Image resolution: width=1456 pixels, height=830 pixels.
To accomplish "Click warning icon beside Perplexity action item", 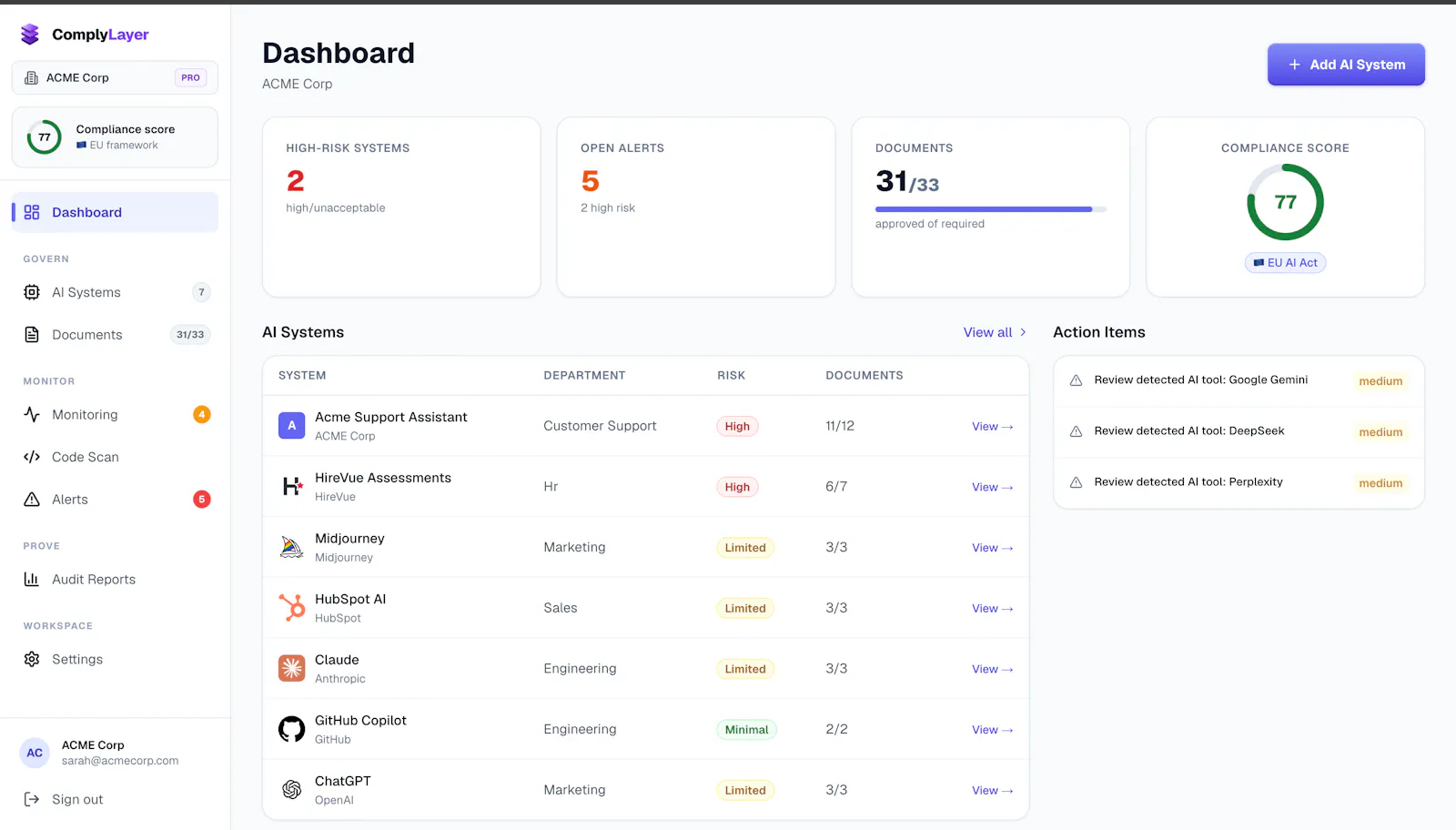I will click(x=1076, y=482).
